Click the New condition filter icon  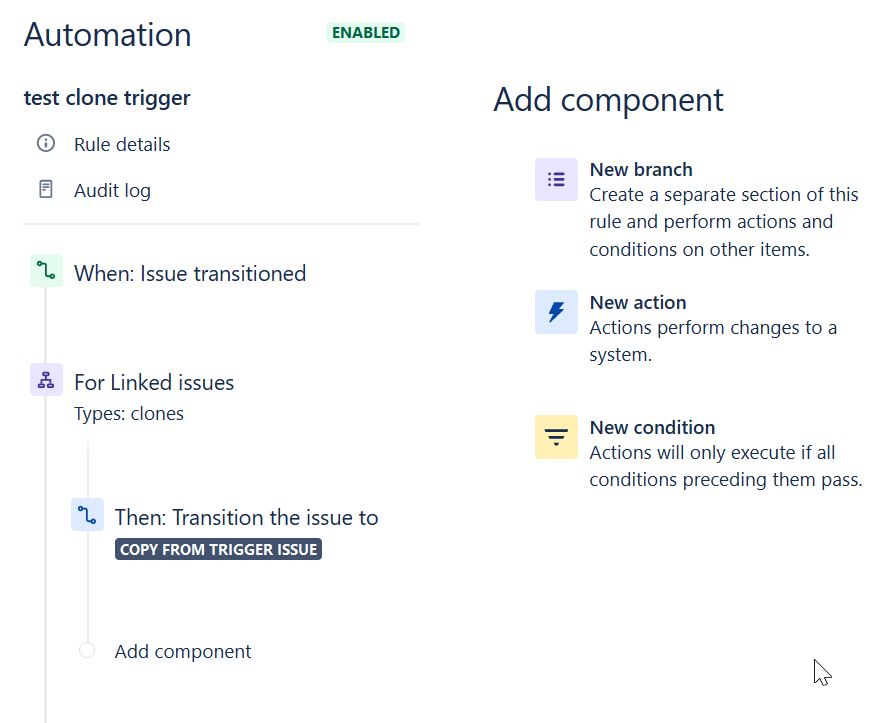(x=556, y=437)
